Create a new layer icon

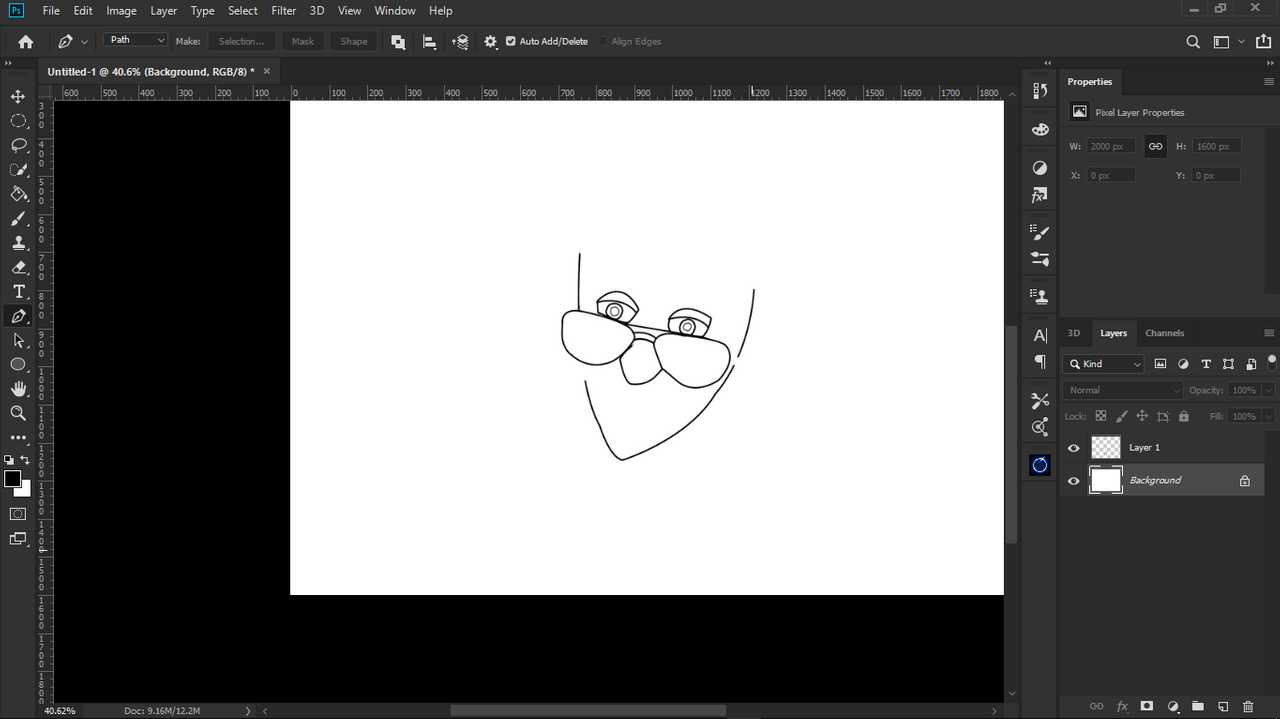[x=1222, y=706]
